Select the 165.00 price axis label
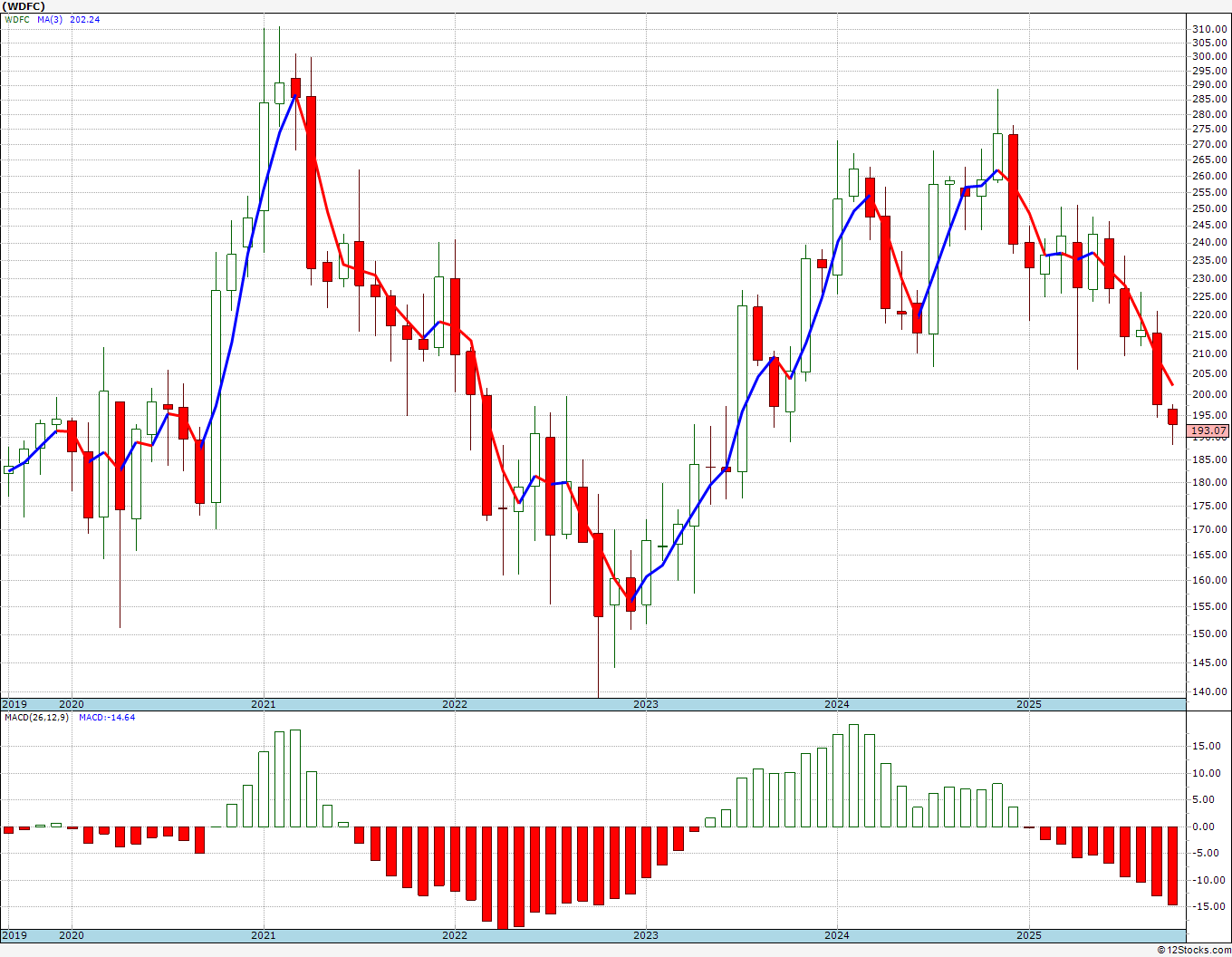The width and height of the screenshot is (1232, 957). (1210, 555)
